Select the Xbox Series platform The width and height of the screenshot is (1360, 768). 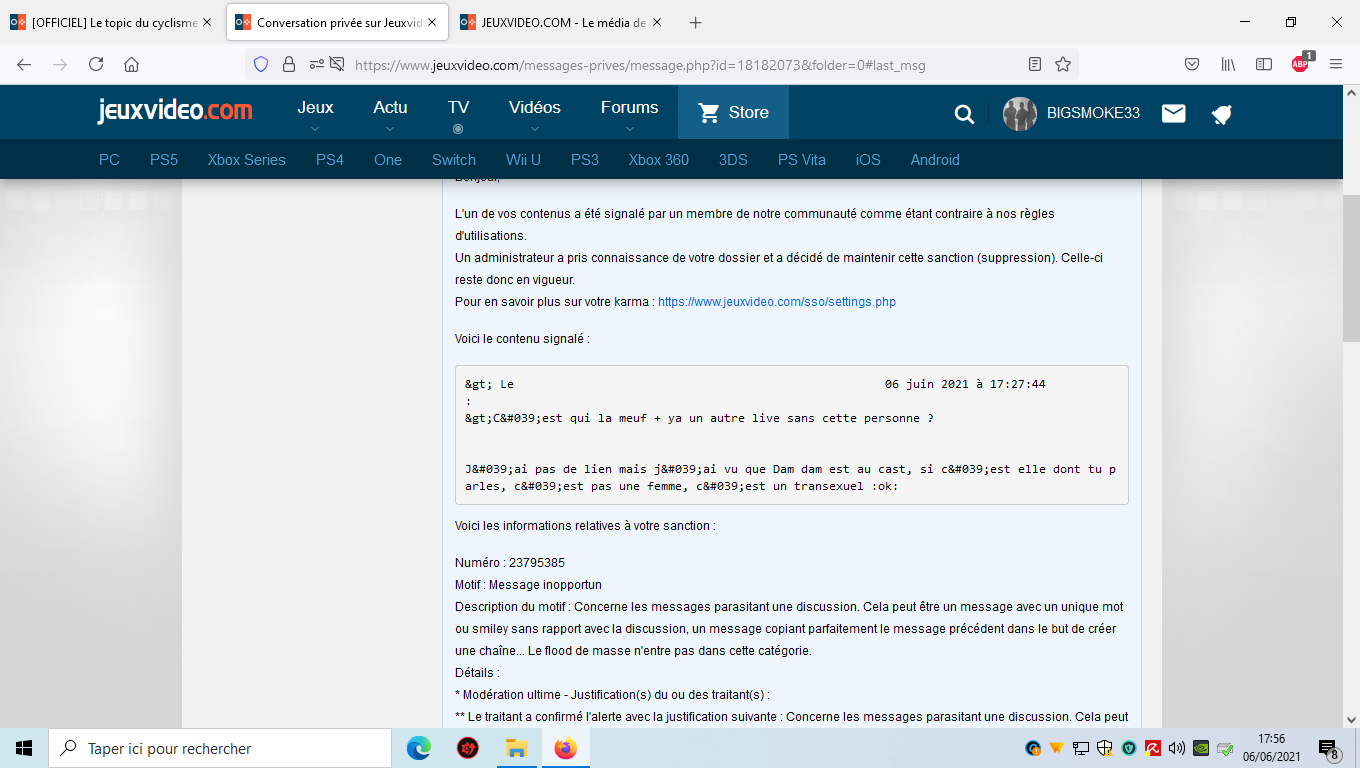pyautogui.click(x=247, y=160)
